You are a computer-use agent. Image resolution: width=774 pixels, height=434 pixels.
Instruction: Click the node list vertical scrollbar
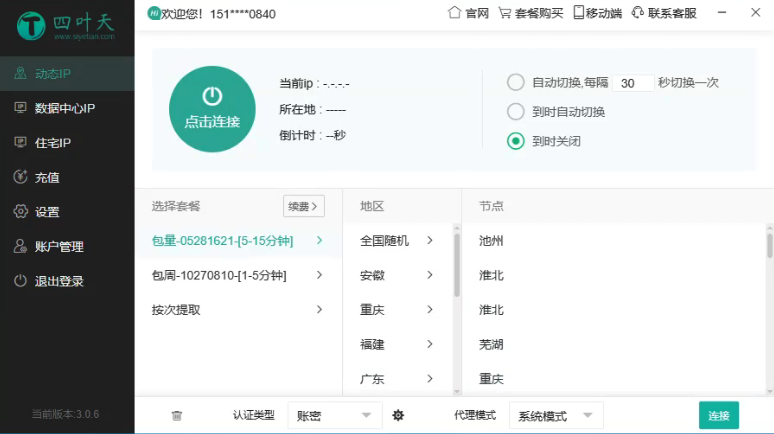tap(769, 246)
